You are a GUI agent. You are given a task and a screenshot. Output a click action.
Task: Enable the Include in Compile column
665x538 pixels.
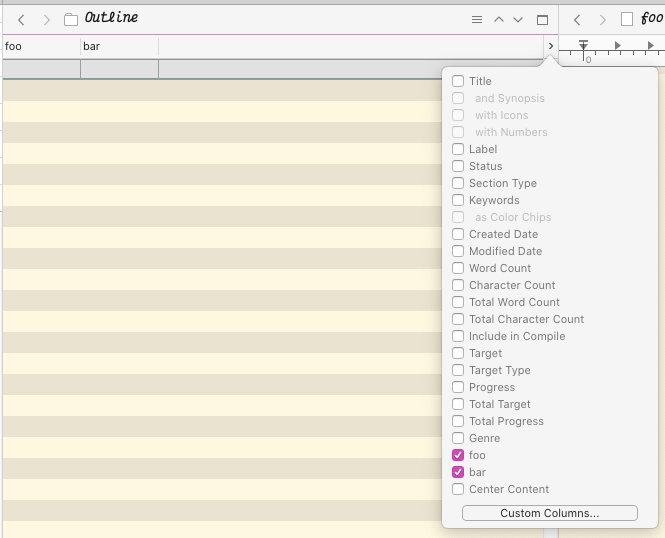(458, 336)
